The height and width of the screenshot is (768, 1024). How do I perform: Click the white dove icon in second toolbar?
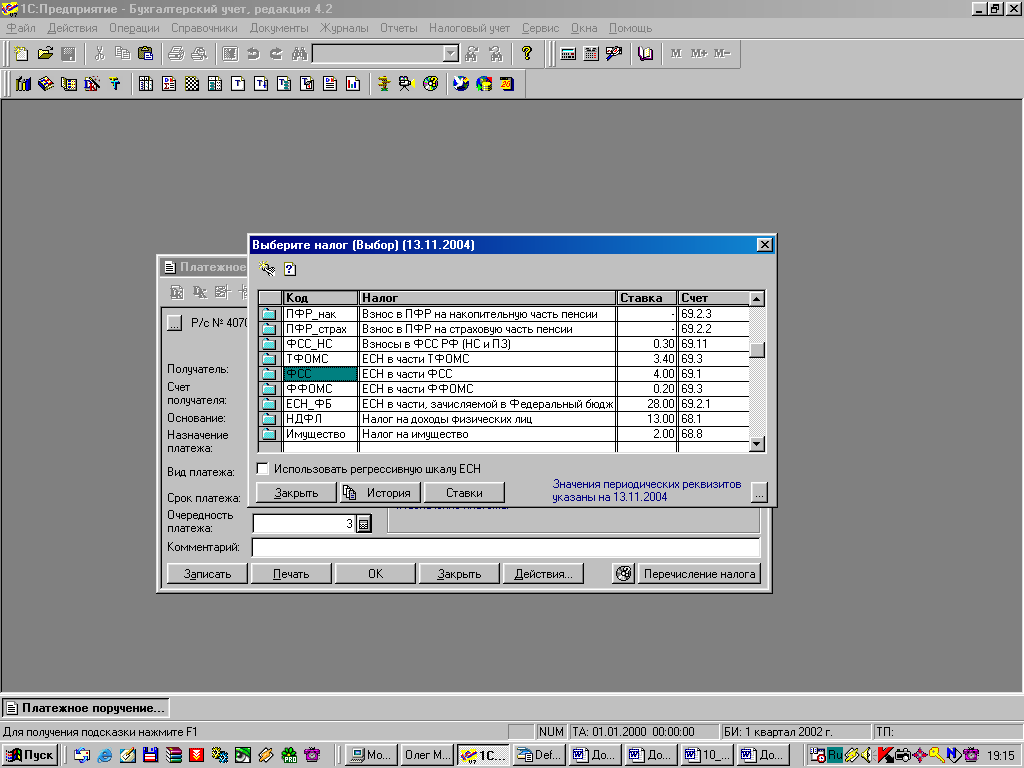click(x=461, y=84)
